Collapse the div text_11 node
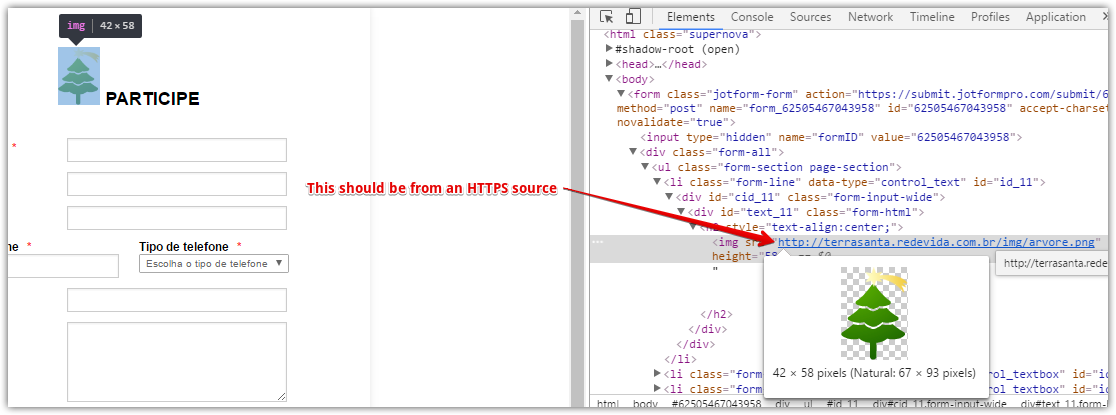The width and height of the screenshot is (1116, 415). (681, 212)
